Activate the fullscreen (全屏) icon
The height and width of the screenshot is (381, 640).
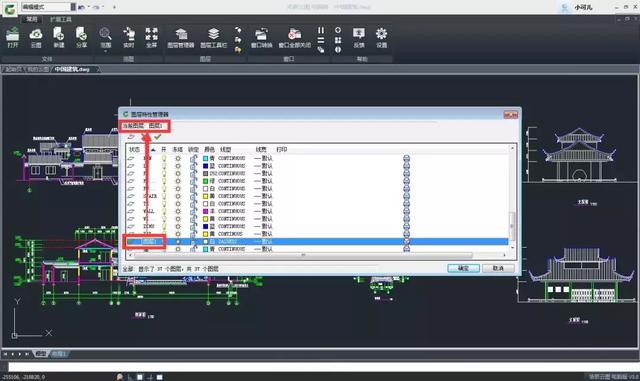click(x=151, y=38)
